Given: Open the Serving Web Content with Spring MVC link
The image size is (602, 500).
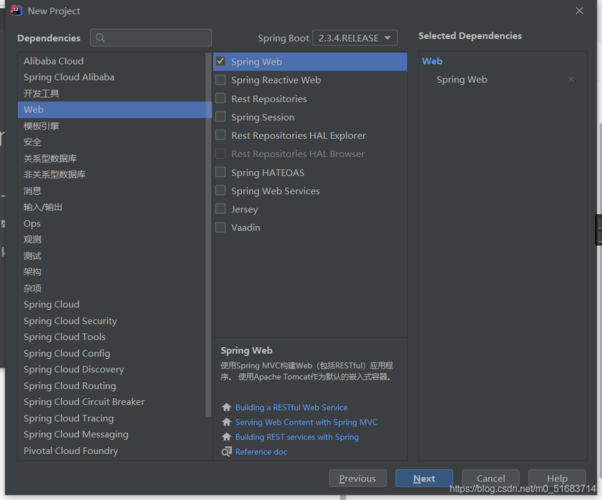Looking at the screenshot, I should [306, 423].
